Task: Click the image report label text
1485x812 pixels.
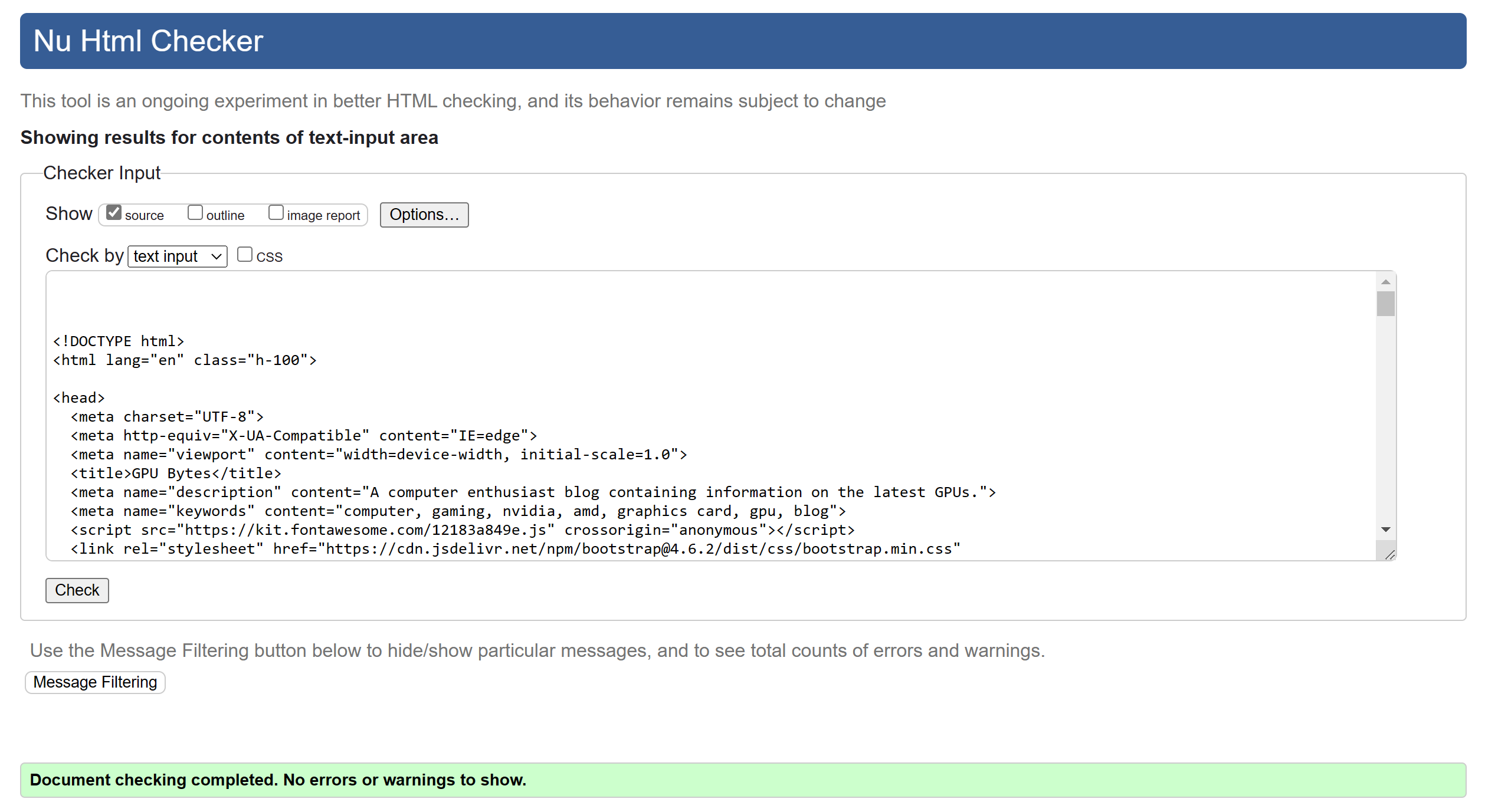Action: point(323,216)
